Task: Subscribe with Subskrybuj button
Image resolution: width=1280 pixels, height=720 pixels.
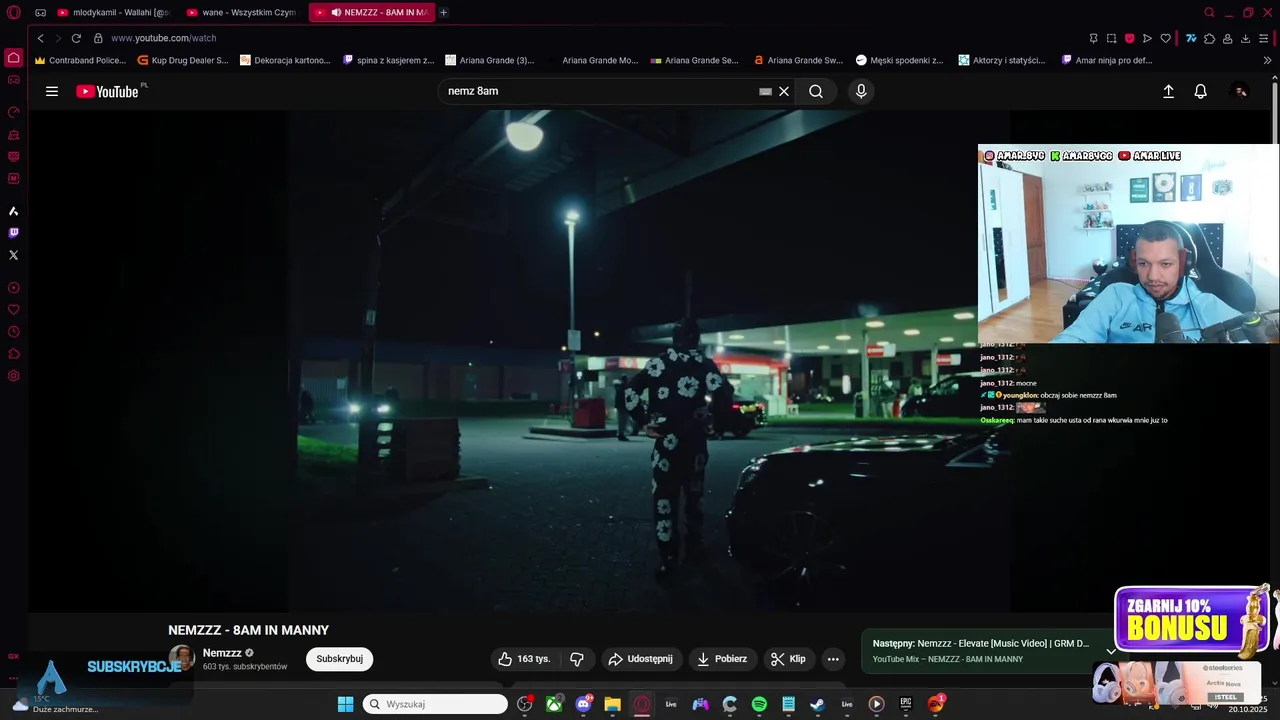Action: (339, 659)
